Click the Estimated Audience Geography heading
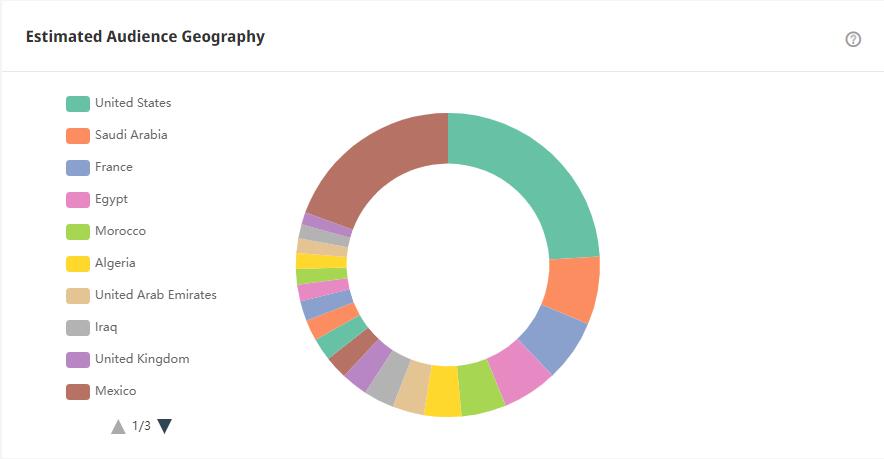 tap(145, 37)
